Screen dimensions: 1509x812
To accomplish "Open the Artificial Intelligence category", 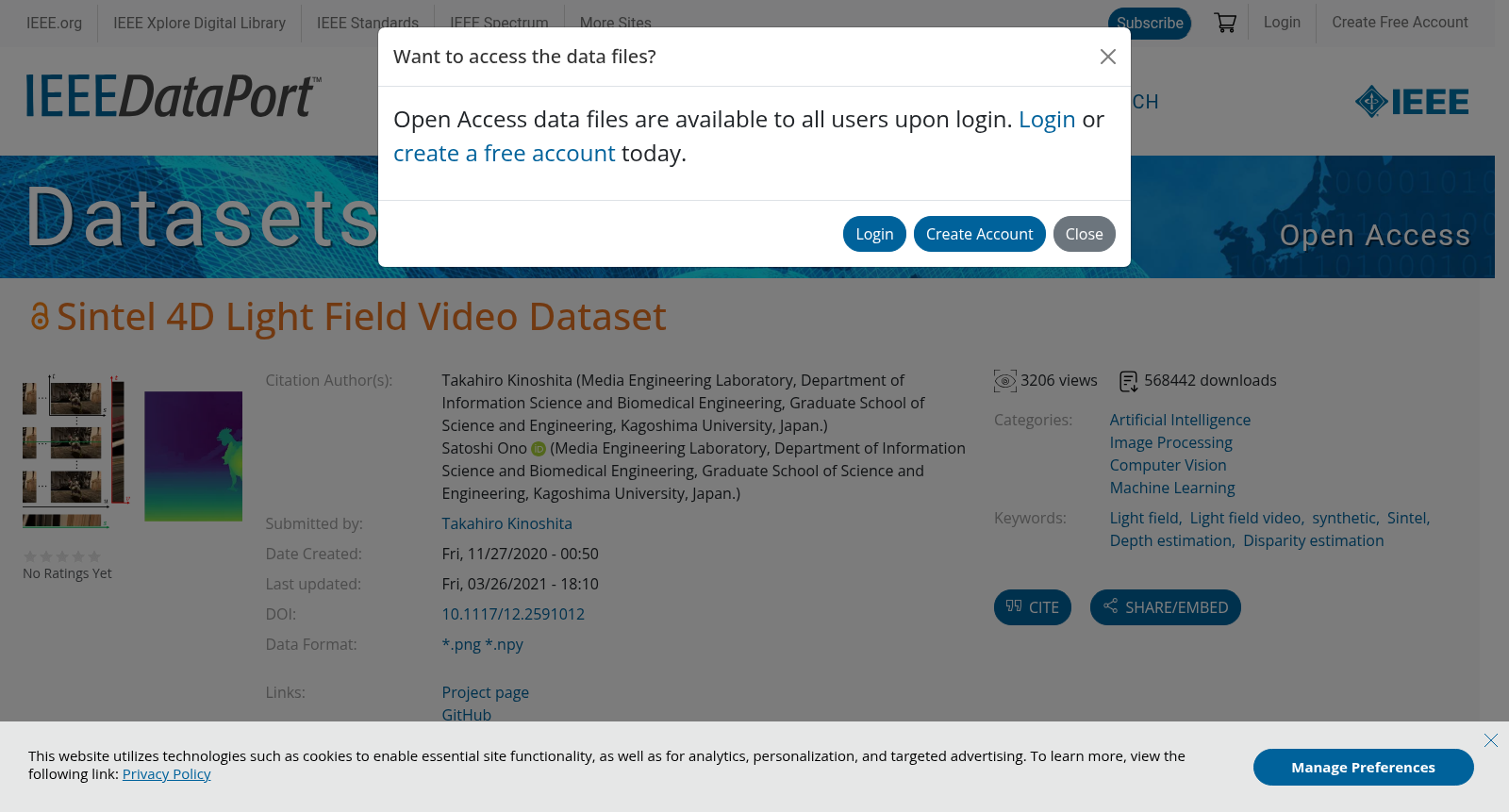I will 1181,421.
